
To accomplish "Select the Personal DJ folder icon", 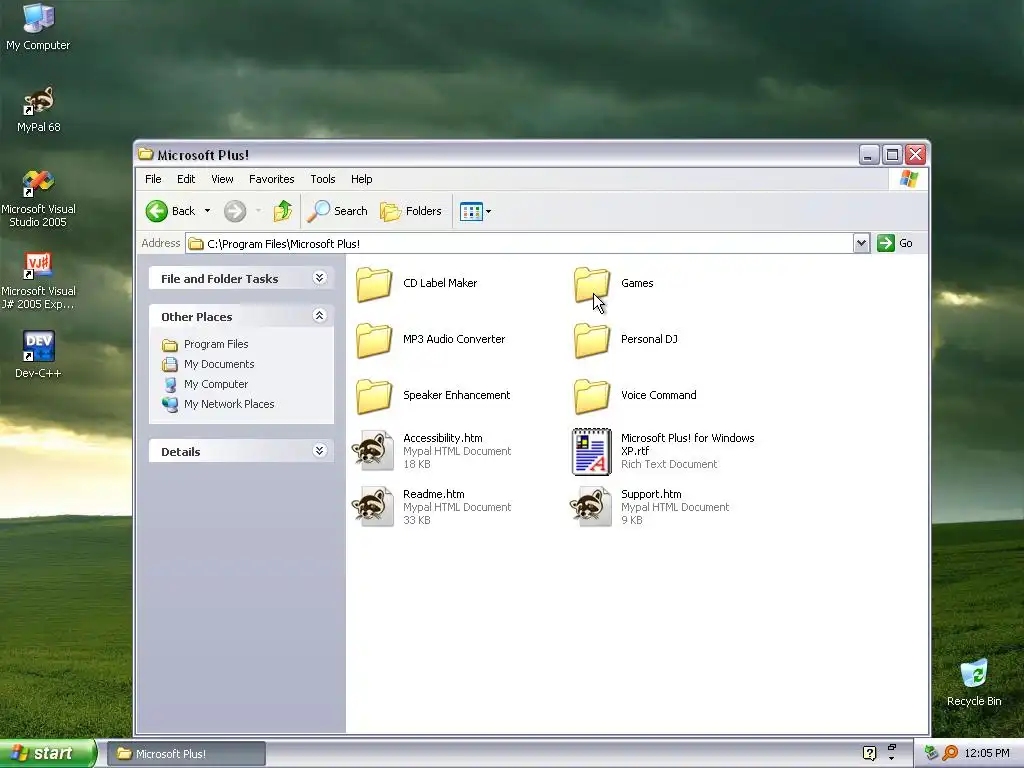I will click(592, 340).
